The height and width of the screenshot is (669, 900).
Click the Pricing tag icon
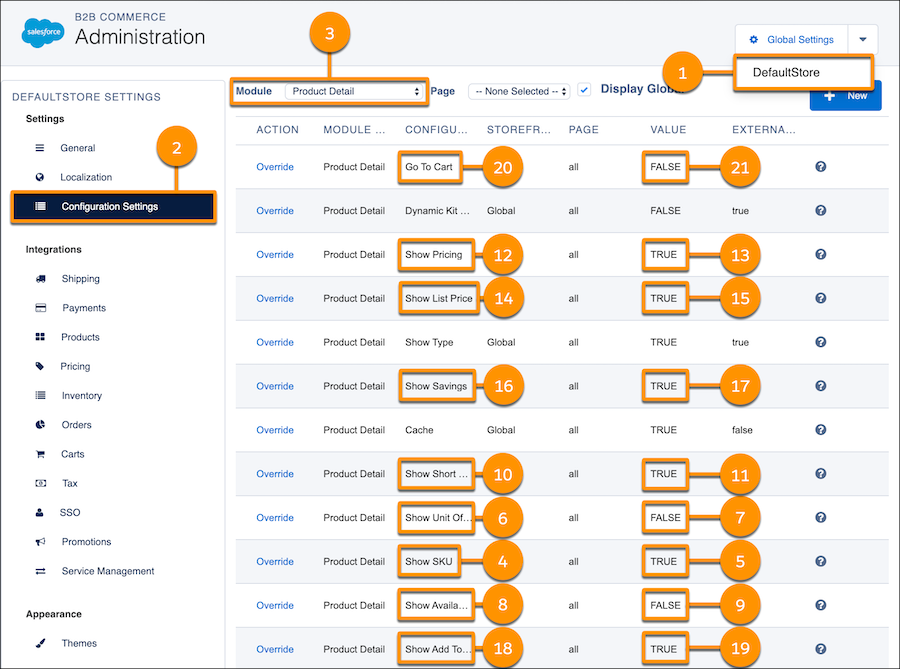40,366
